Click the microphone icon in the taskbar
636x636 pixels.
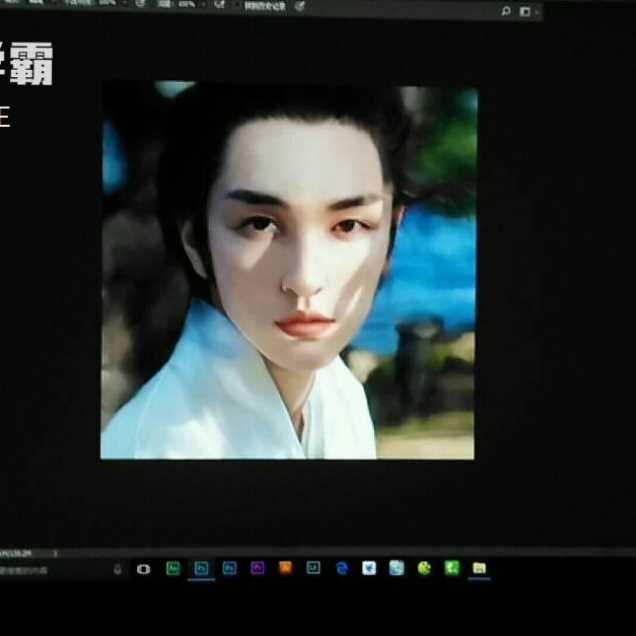[x=118, y=570]
